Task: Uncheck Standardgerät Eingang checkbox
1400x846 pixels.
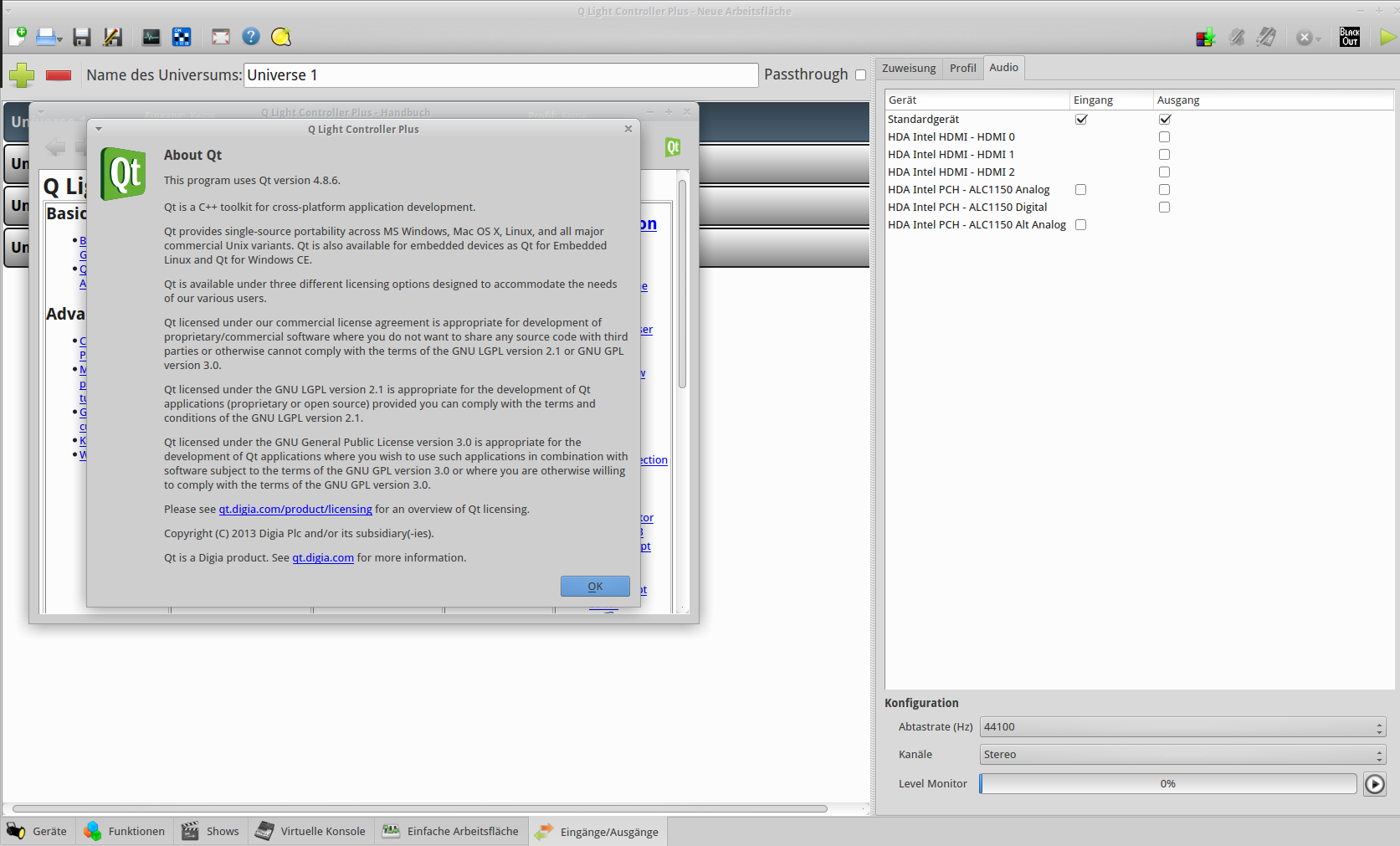Action: [x=1081, y=120]
